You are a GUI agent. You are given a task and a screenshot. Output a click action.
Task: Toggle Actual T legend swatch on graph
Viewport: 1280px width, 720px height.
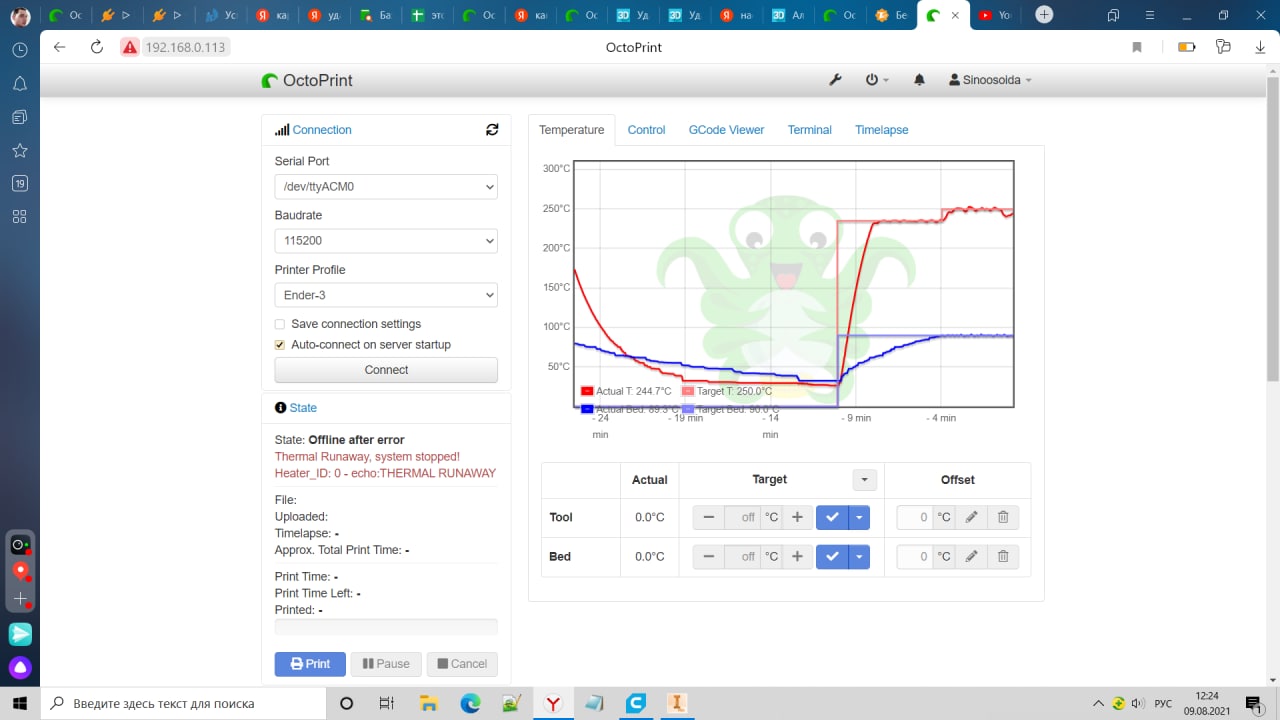click(587, 391)
